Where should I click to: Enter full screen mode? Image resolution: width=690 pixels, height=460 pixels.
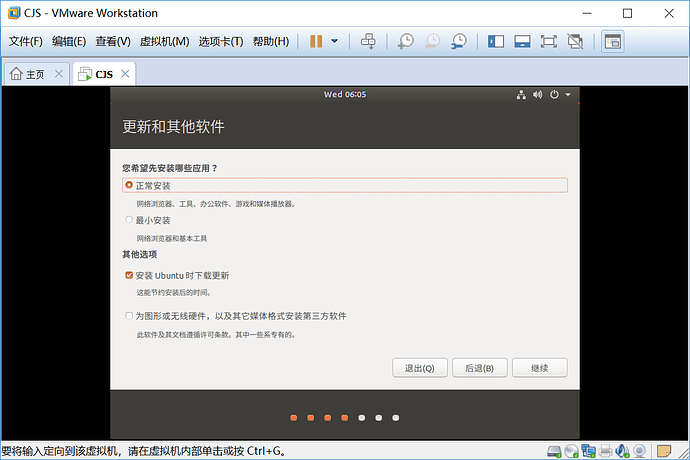[548, 41]
